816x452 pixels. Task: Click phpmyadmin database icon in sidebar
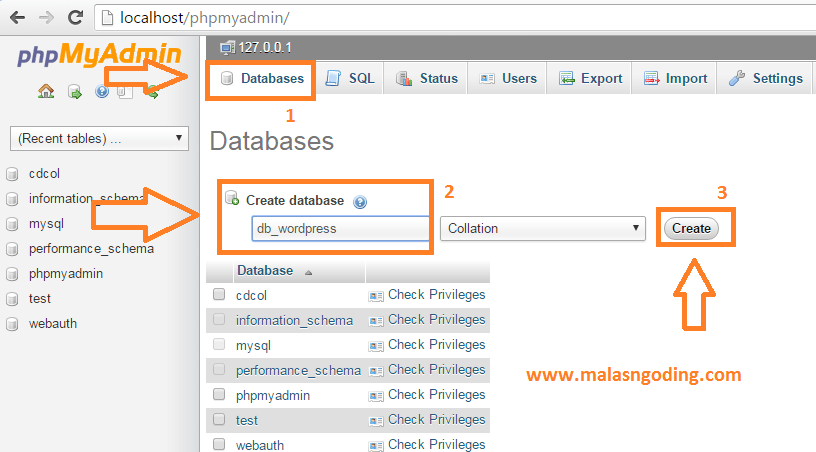click(x=12, y=274)
